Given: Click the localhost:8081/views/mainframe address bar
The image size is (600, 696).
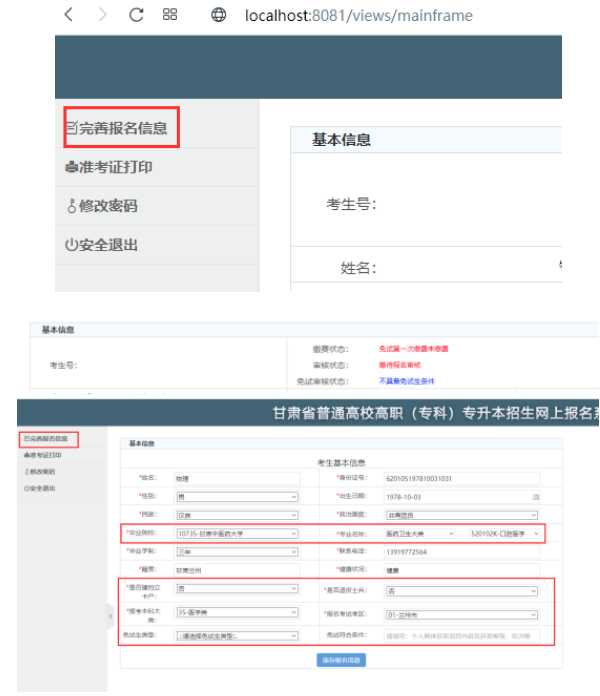Looking at the screenshot, I should point(359,16).
